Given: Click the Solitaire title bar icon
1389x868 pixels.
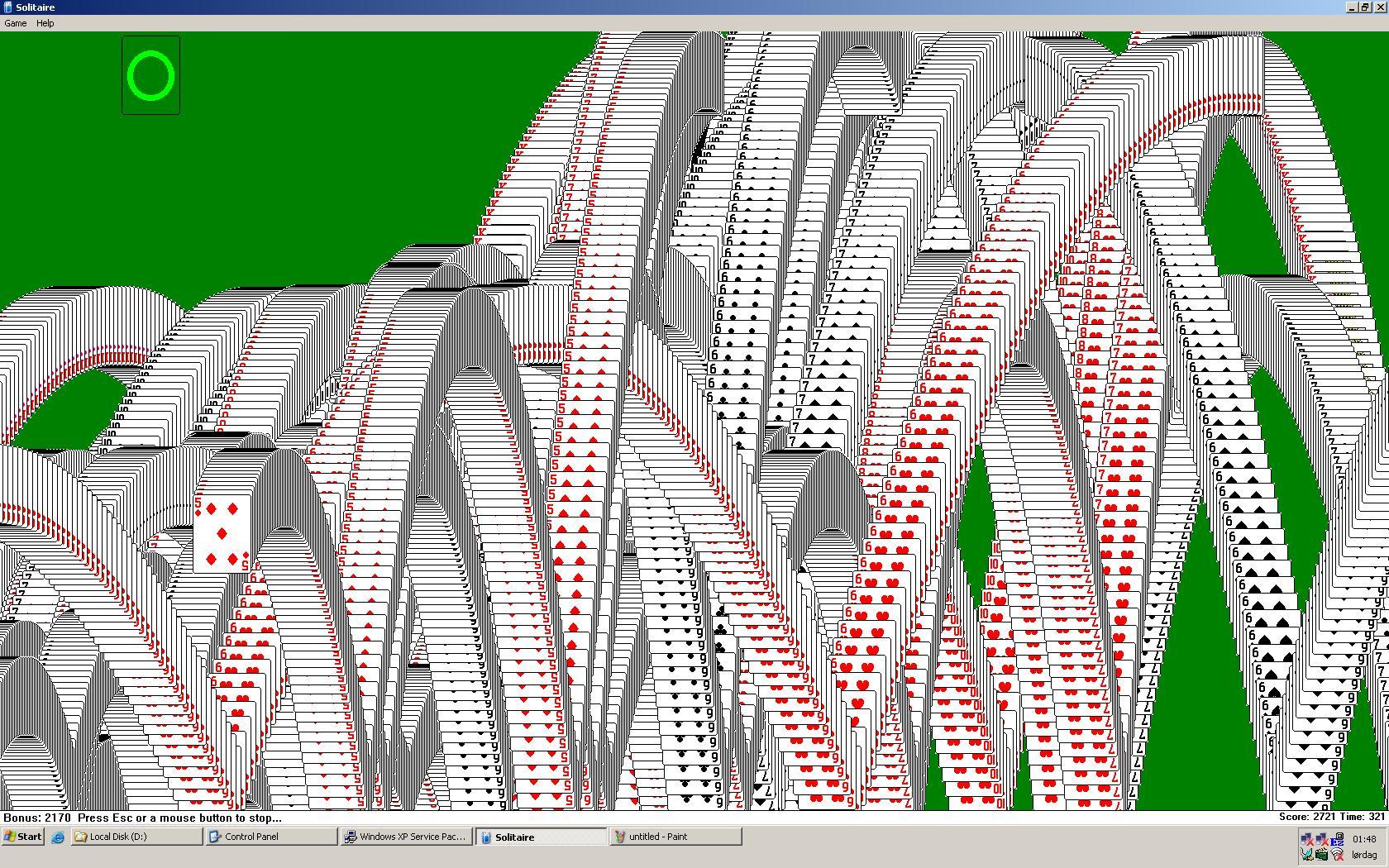Looking at the screenshot, I should (7, 7).
